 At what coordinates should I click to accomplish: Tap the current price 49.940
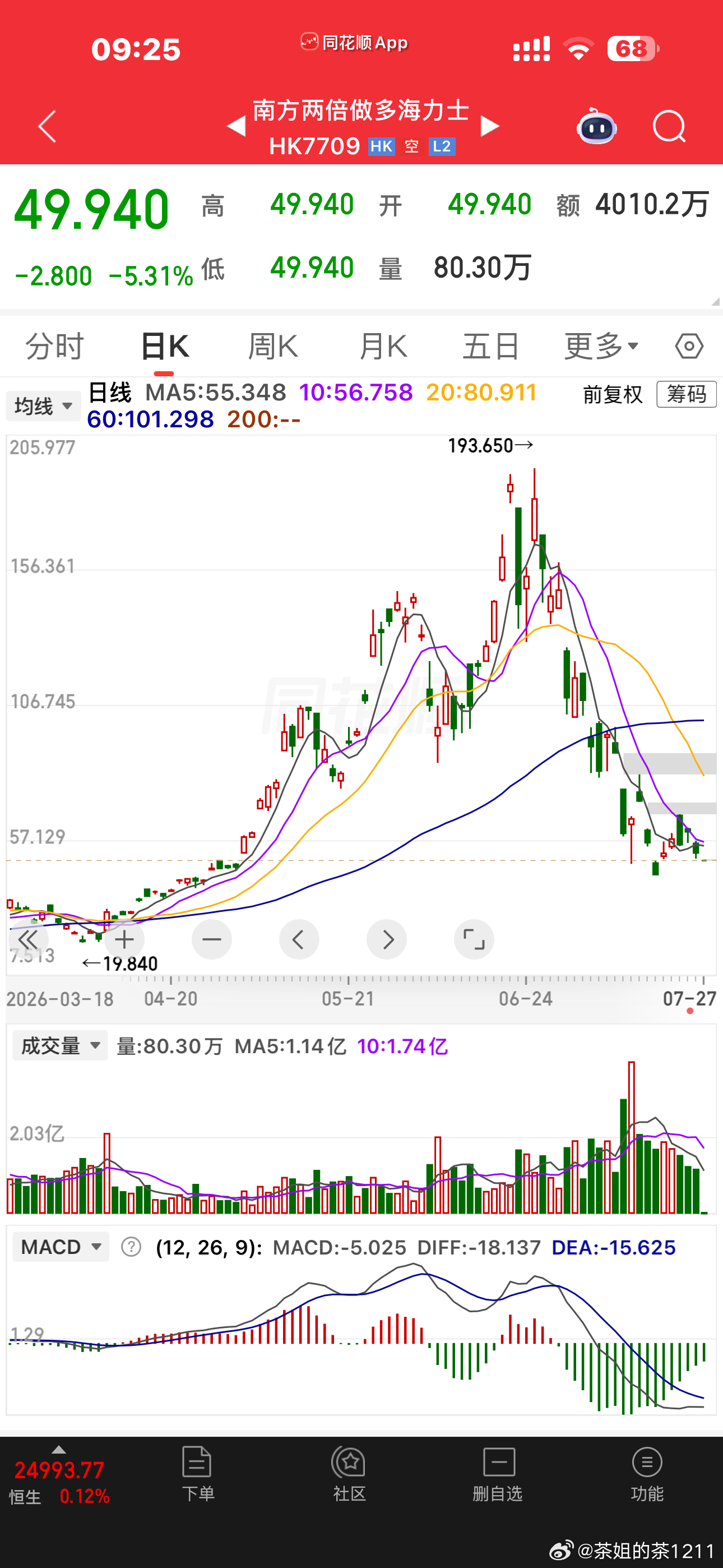[x=91, y=210]
